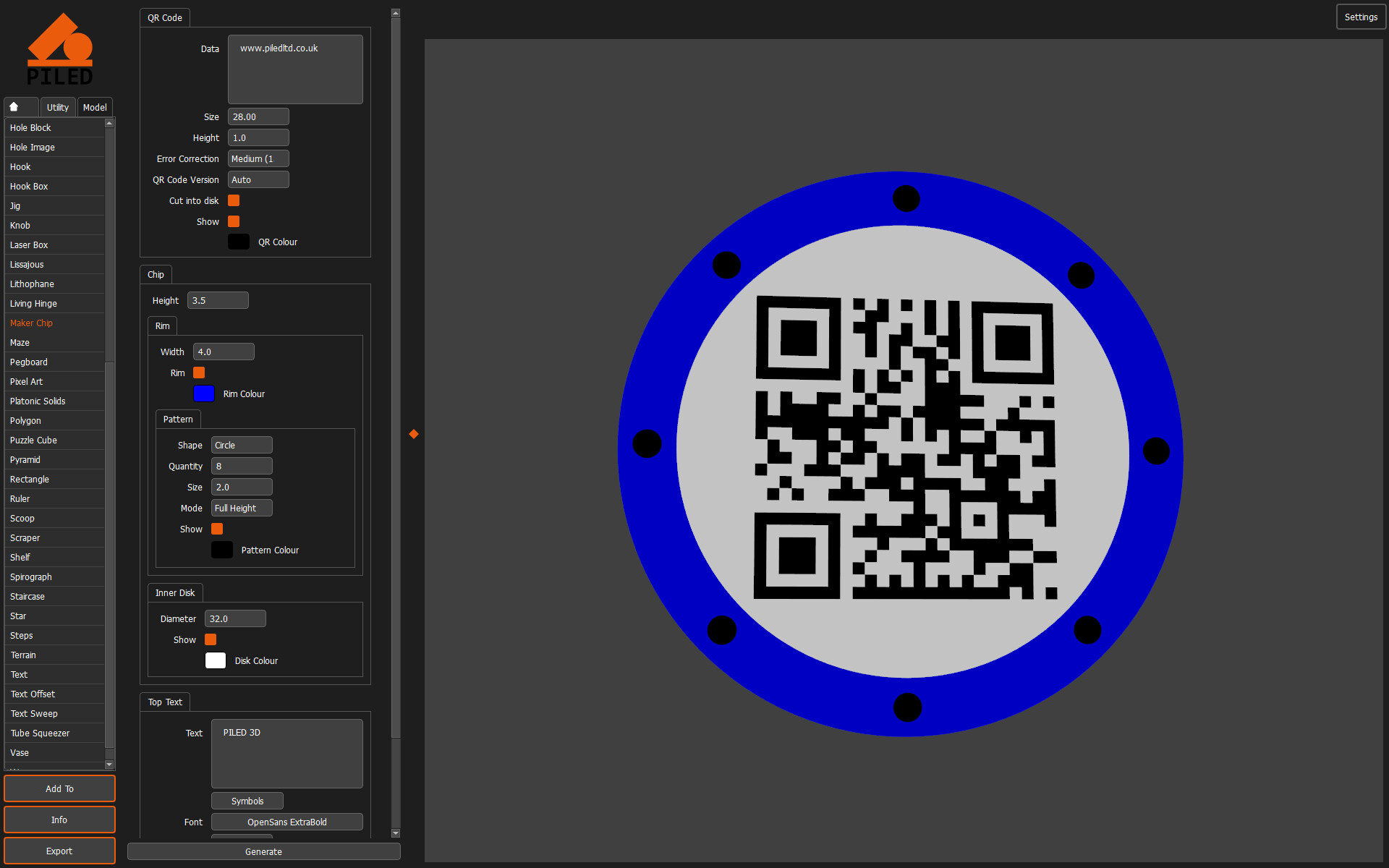Viewport: 1389px width, 868px height.
Task: Select Staircase from the list
Action: (x=54, y=596)
